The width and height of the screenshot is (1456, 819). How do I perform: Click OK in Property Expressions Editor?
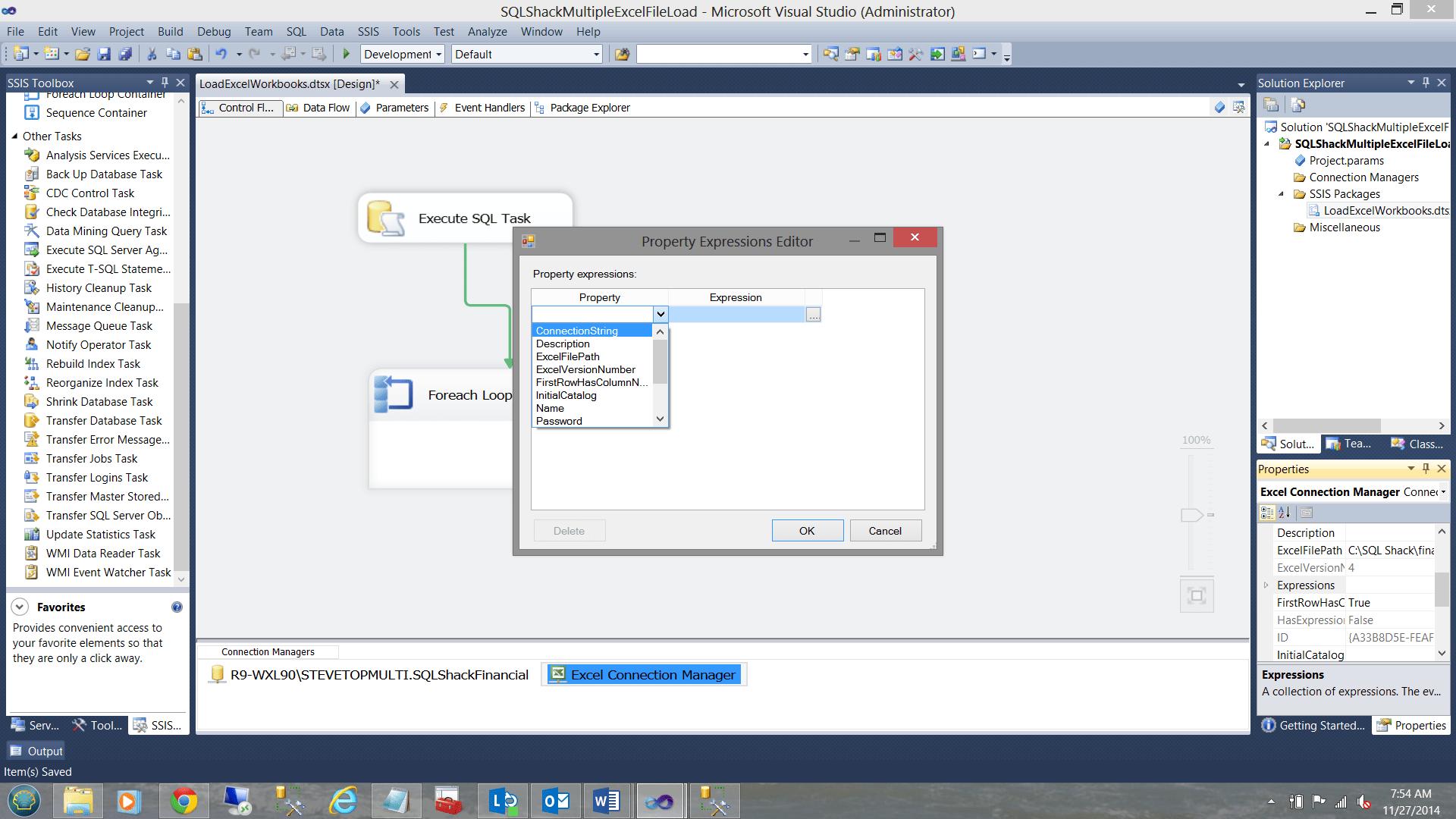click(807, 530)
